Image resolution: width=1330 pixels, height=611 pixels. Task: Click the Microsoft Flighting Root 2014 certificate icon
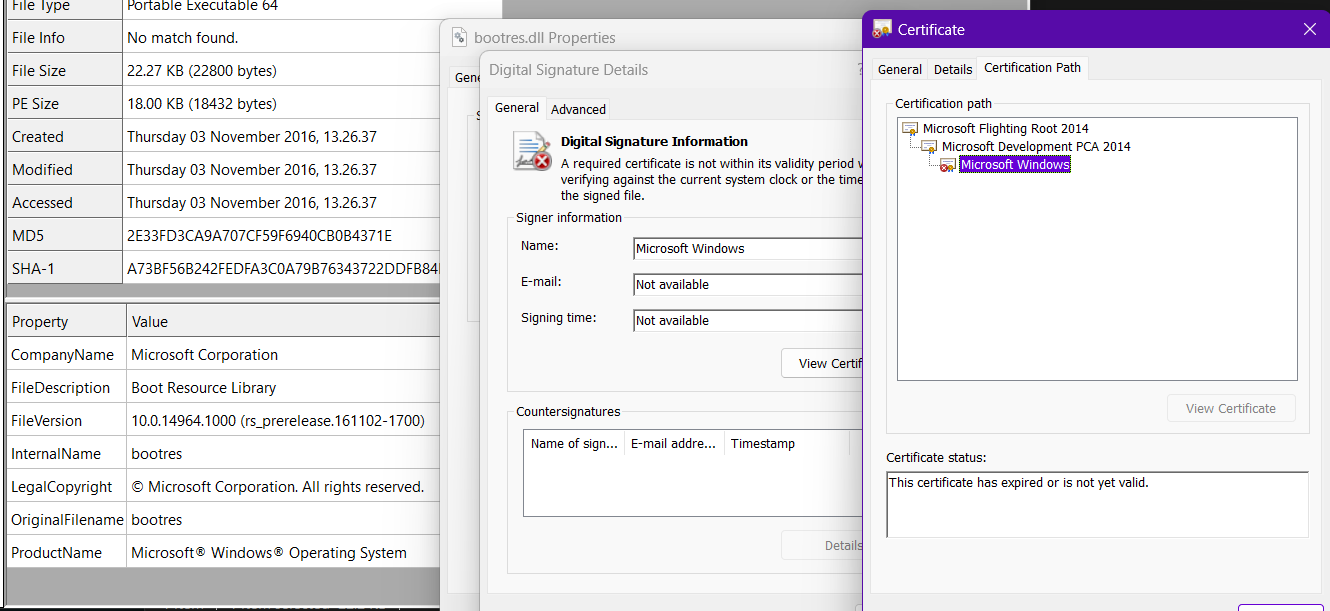pyautogui.click(x=910, y=129)
